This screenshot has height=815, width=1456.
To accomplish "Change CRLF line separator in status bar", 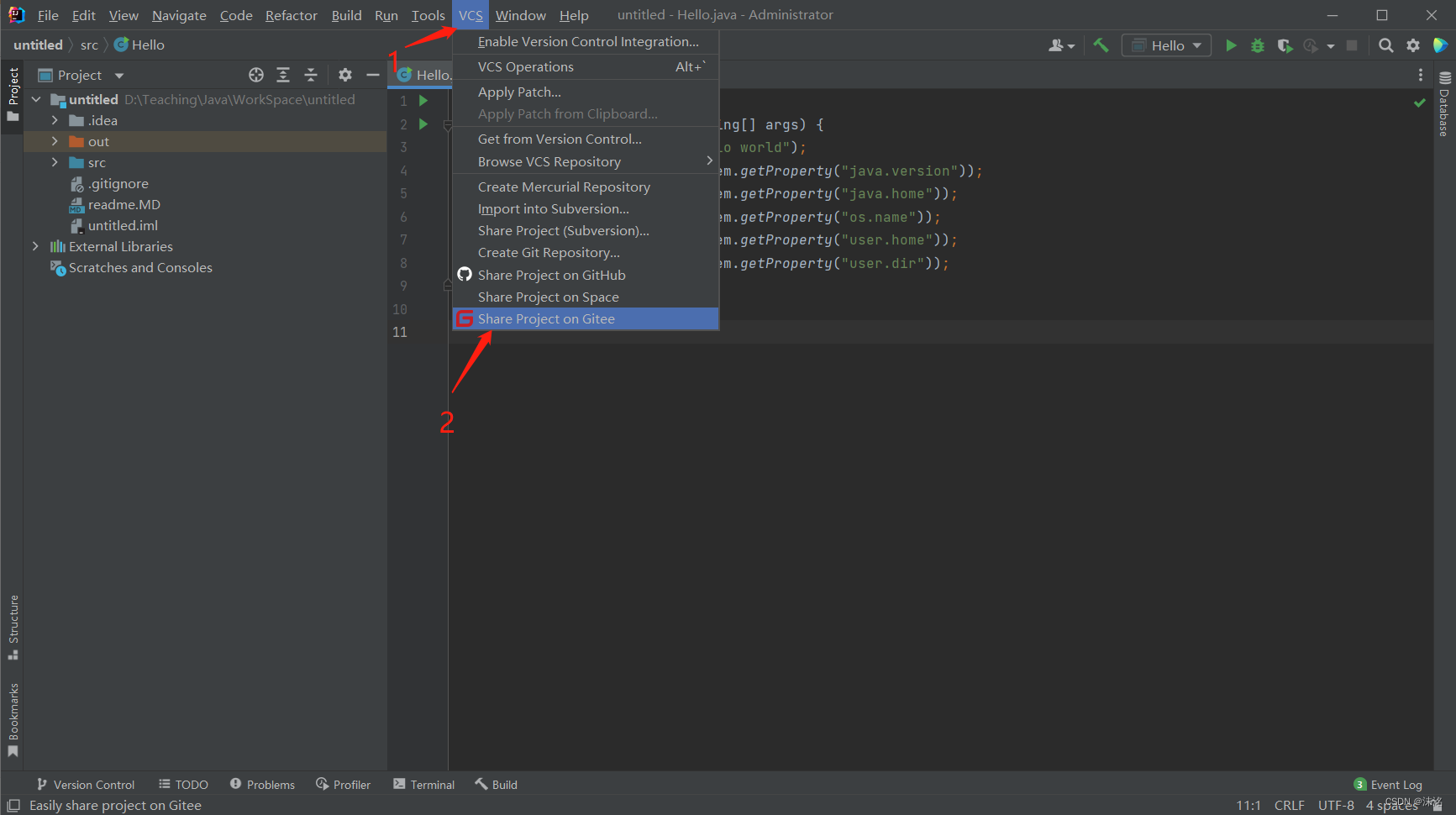I will pos(1289,805).
